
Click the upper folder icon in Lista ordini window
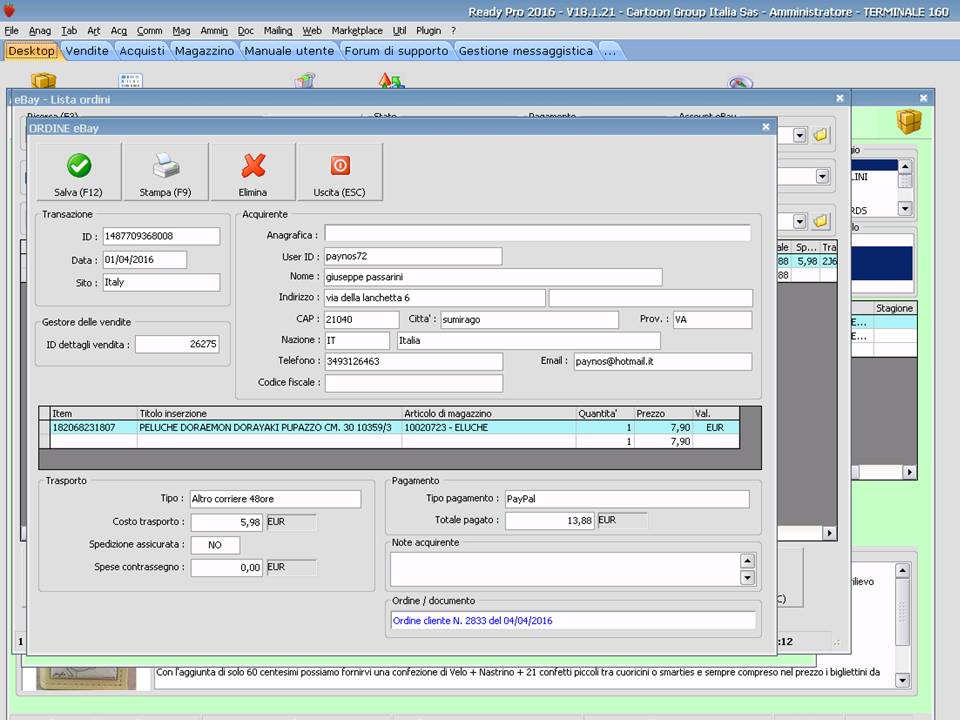(x=821, y=135)
